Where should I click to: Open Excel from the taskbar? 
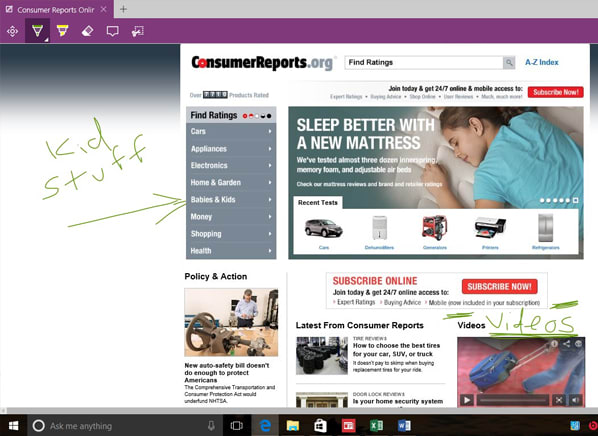point(376,426)
